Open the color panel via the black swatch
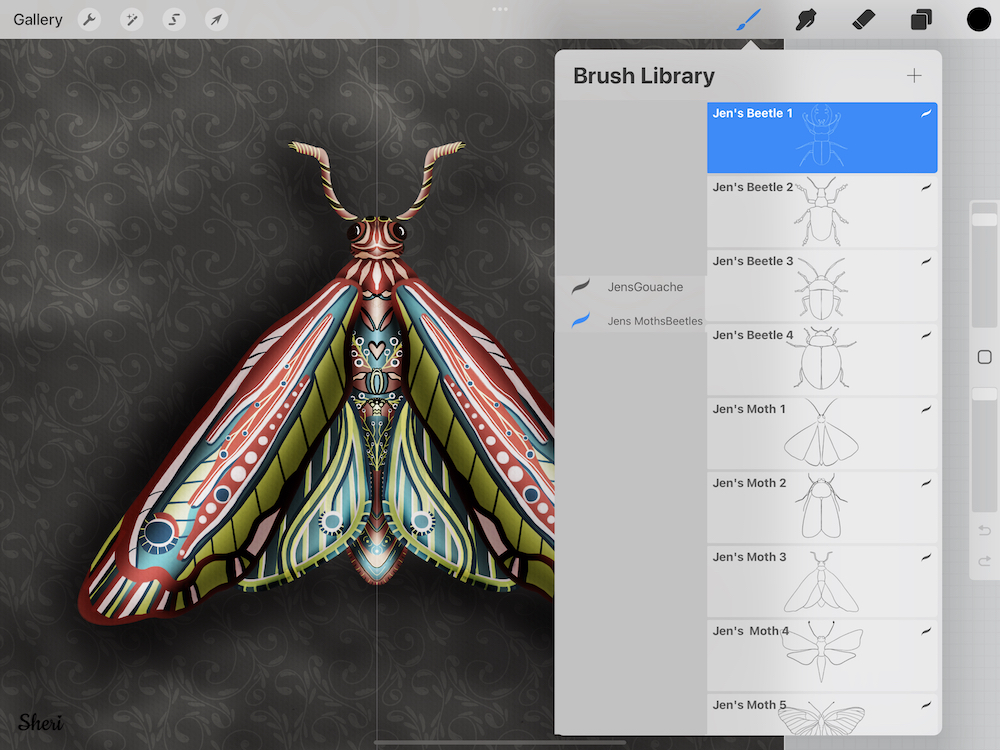This screenshot has width=1000, height=750. pyautogui.click(x=978, y=18)
